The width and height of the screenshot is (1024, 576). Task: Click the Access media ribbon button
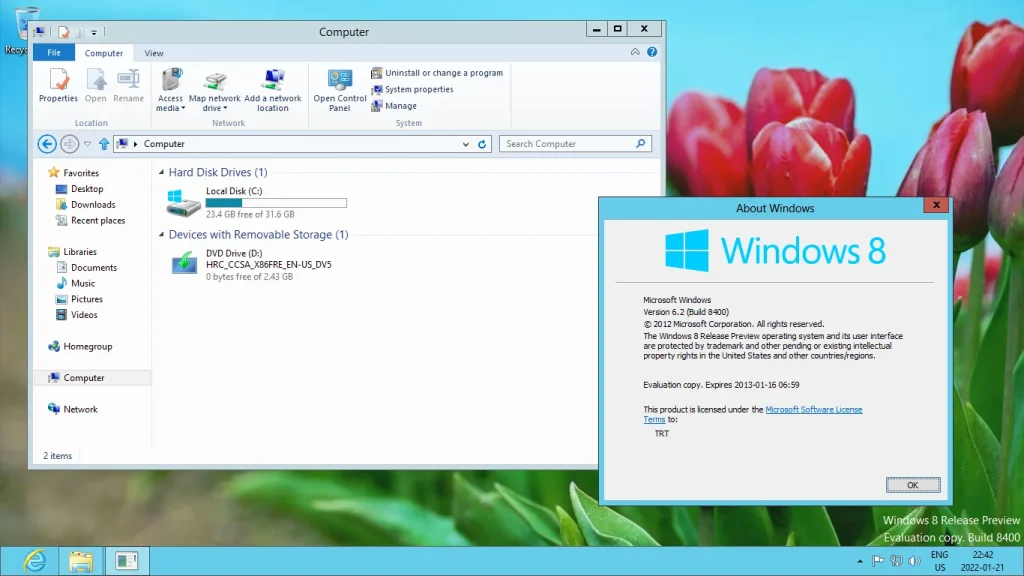170,89
